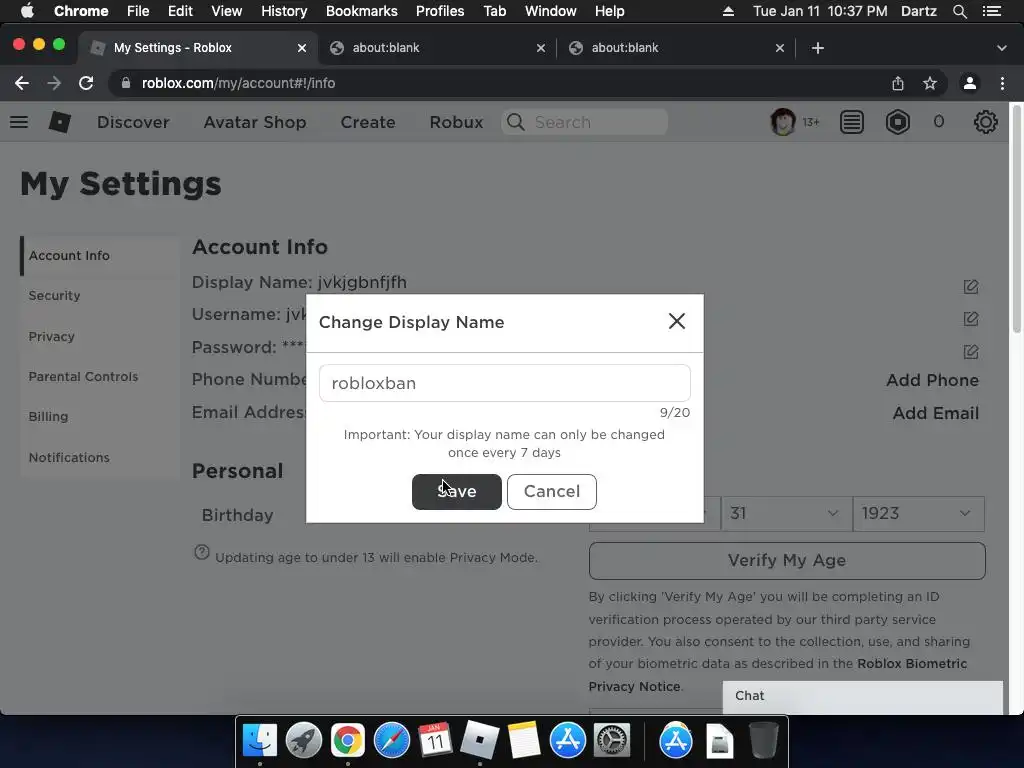This screenshot has height=768, width=1024.
Task: Open Calendar from the Dock
Action: point(436,741)
